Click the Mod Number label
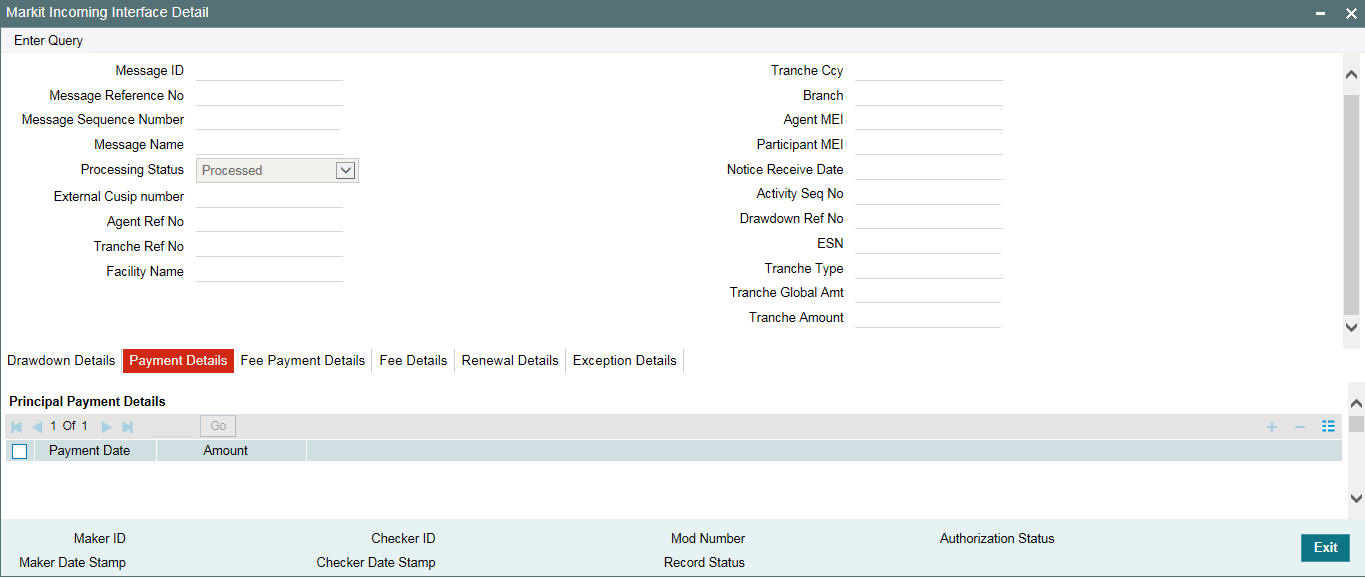This screenshot has width=1365, height=578. [708, 538]
